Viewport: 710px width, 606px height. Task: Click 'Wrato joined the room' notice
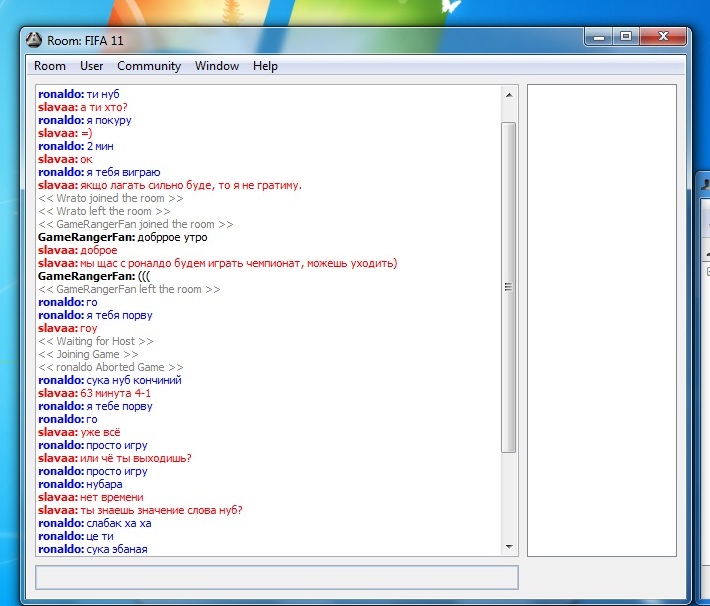coord(111,198)
